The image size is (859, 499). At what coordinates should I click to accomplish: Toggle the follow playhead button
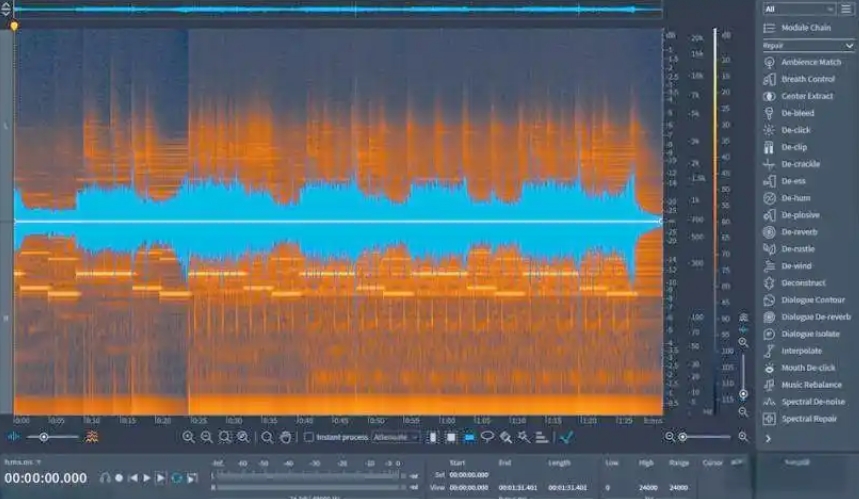tap(192, 478)
